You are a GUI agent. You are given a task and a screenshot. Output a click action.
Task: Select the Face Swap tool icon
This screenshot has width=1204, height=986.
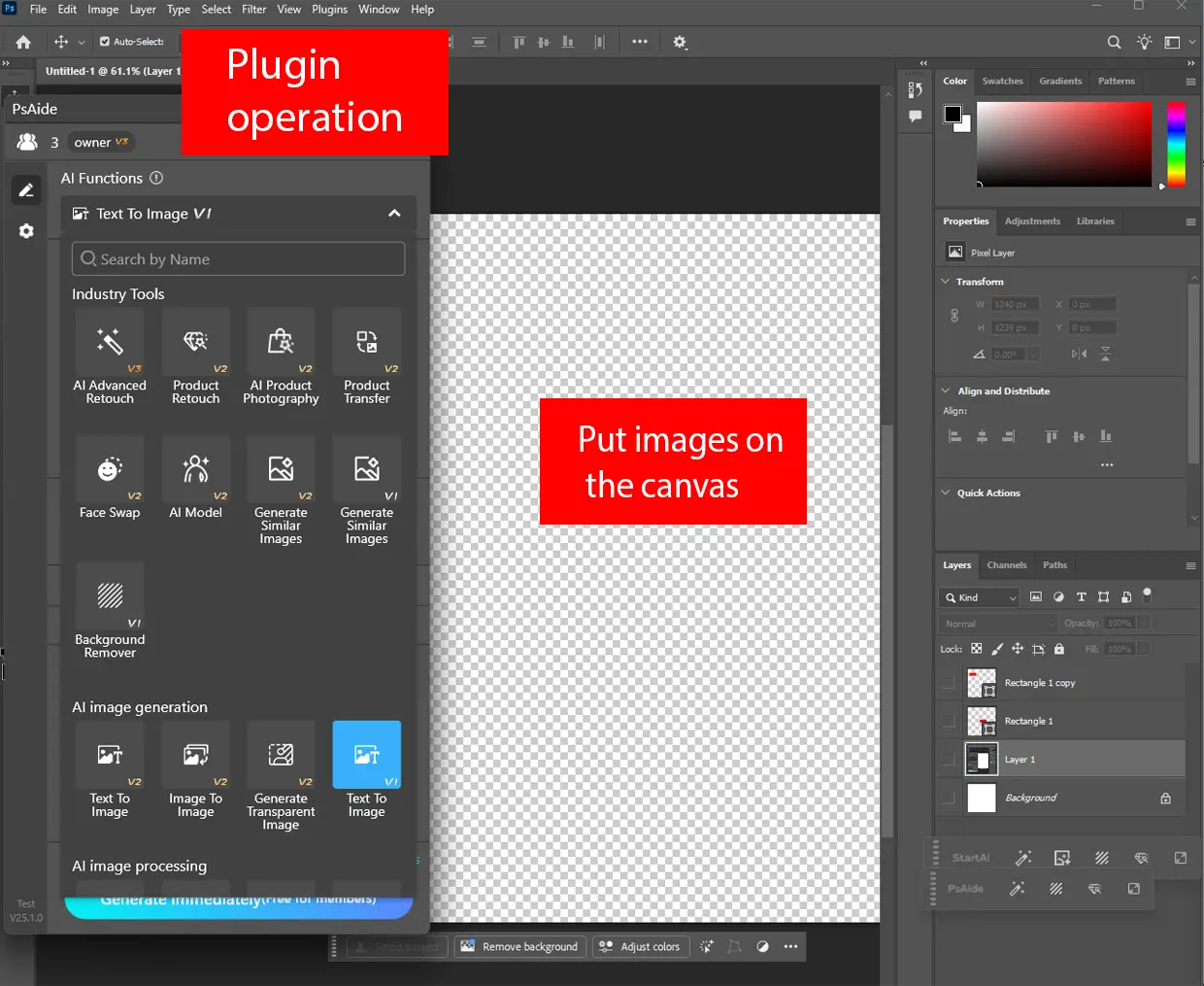pyautogui.click(x=110, y=470)
